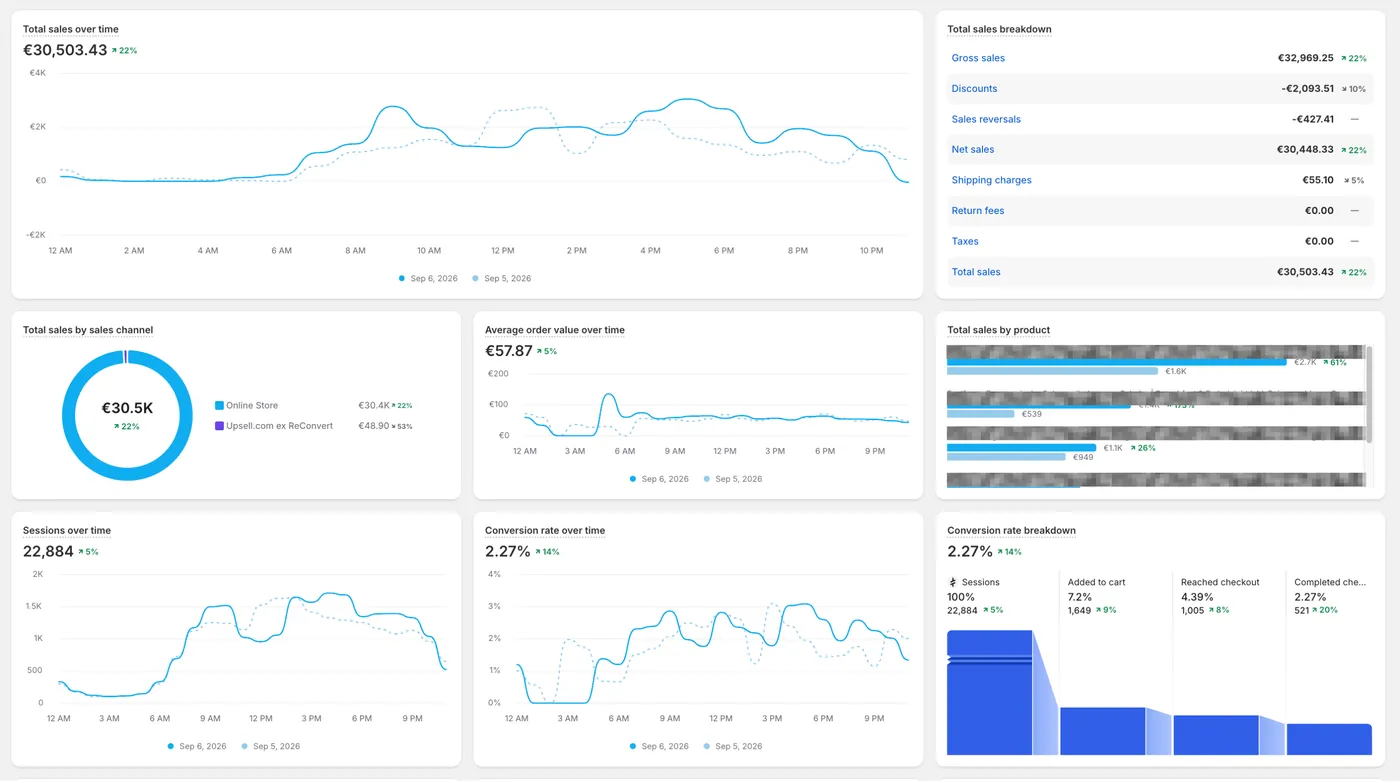This screenshot has height=783, width=1400.
Task: Click the Online Store blue color swatch
Action: (219, 405)
